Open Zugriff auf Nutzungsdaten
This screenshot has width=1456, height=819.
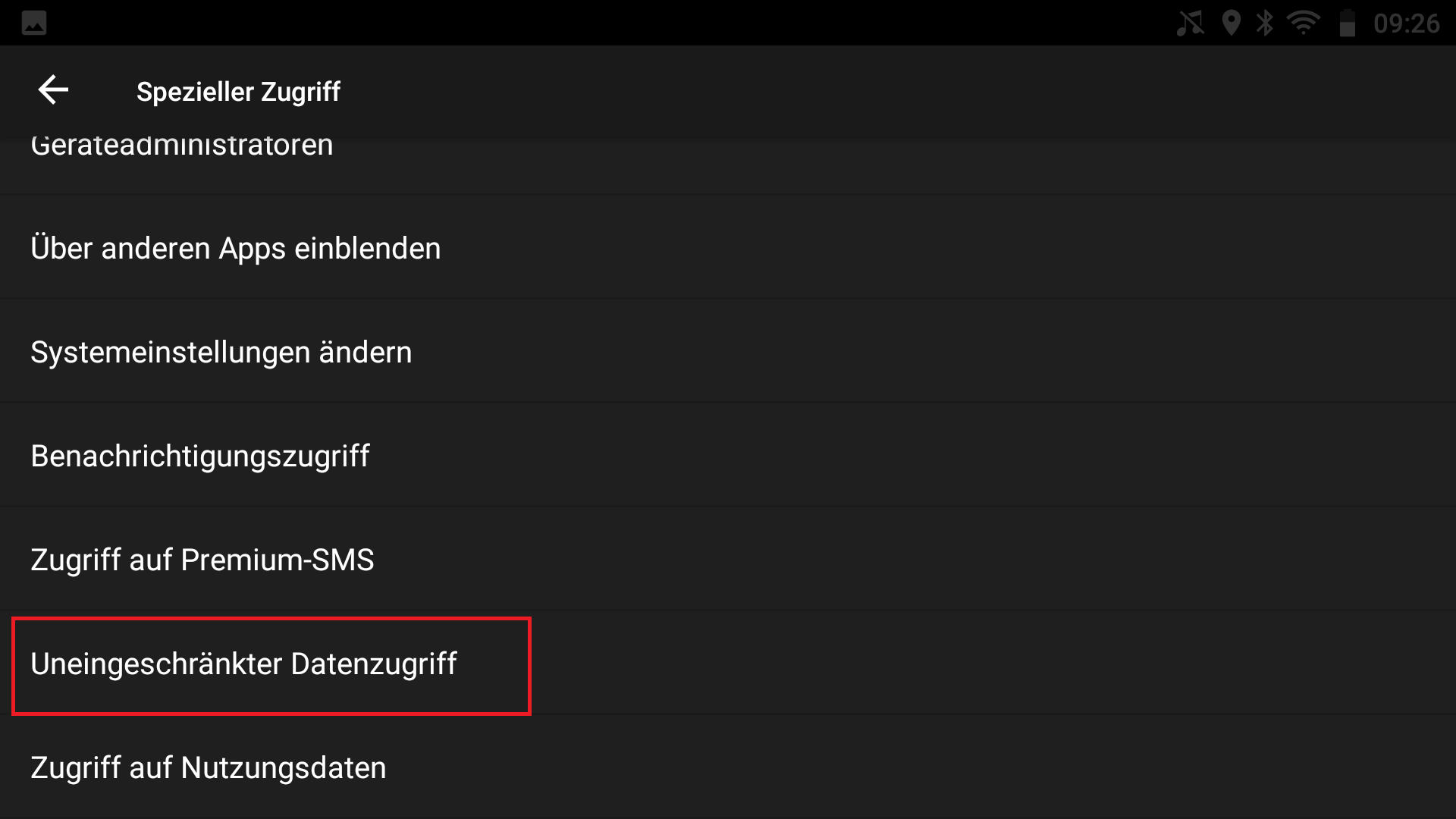(728, 767)
